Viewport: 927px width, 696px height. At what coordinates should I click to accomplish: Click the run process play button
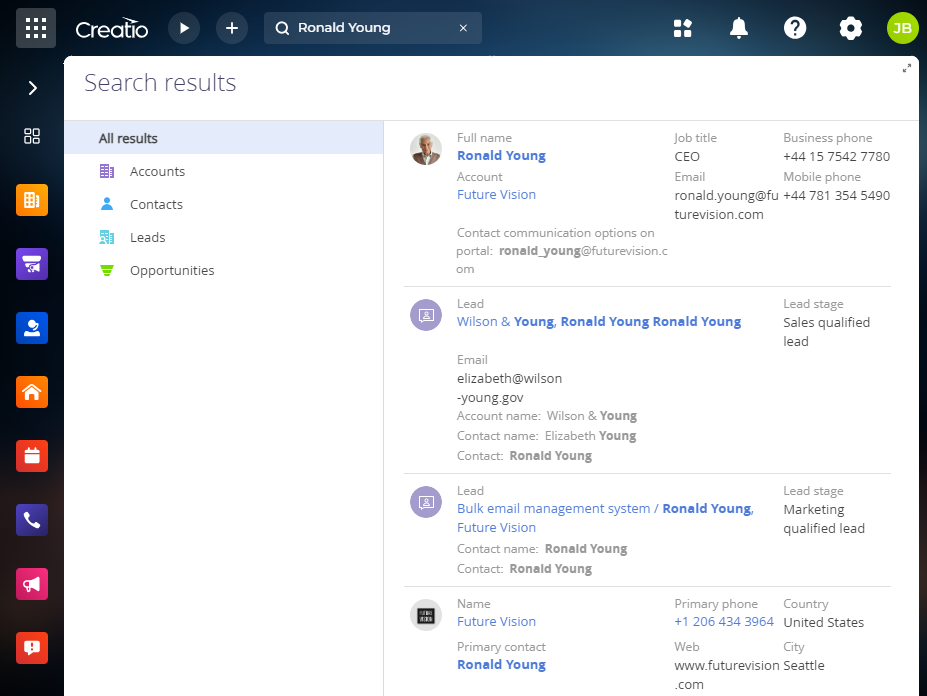click(184, 28)
